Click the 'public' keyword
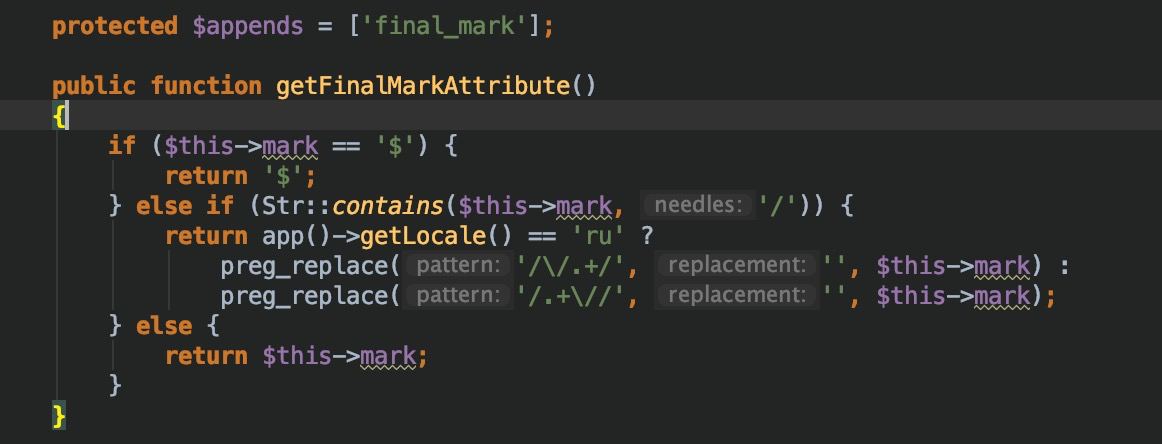The height and width of the screenshot is (444, 1162). coord(94,86)
